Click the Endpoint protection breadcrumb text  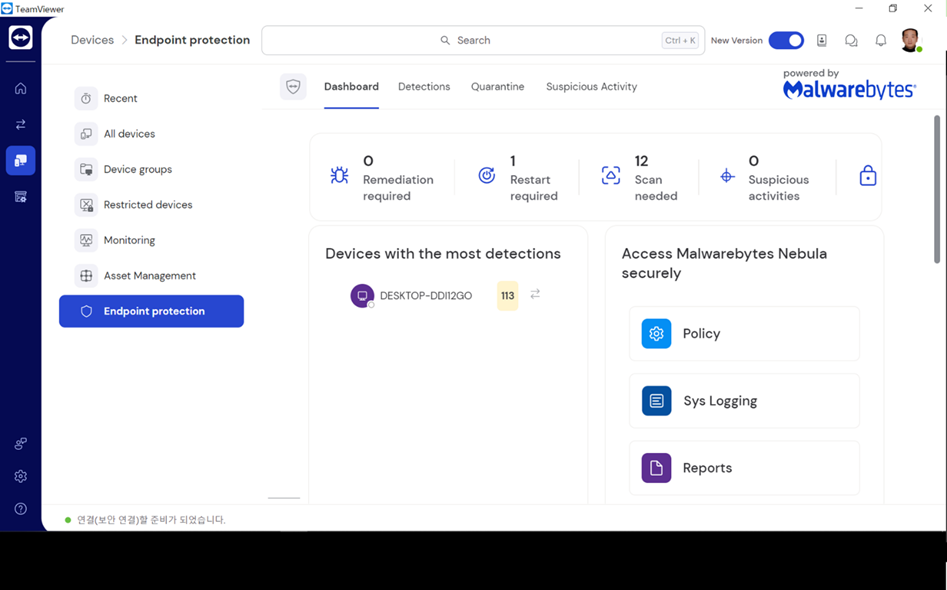pyautogui.click(x=192, y=40)
